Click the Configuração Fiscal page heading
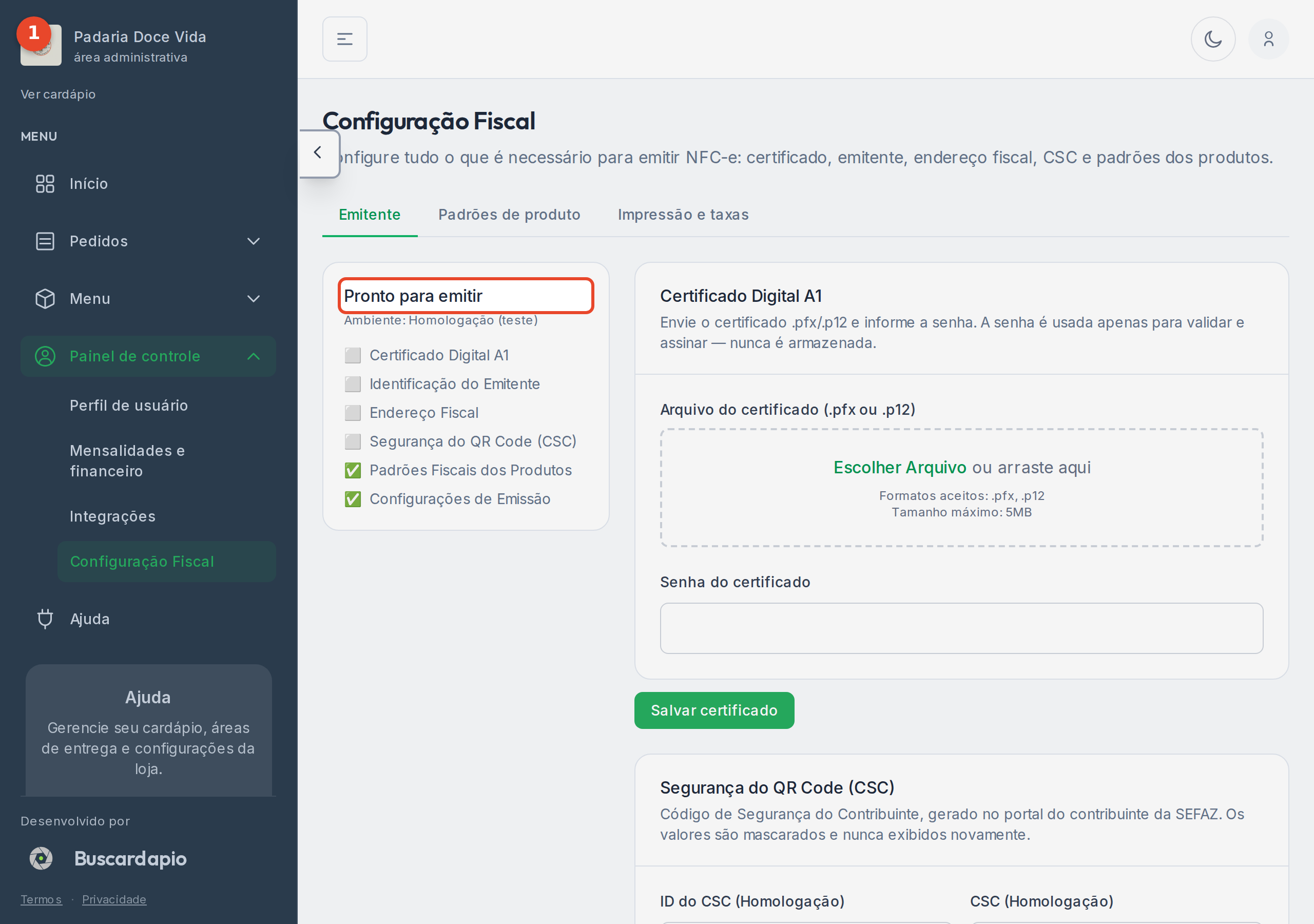1314x924 pixels. pos(429,121)
